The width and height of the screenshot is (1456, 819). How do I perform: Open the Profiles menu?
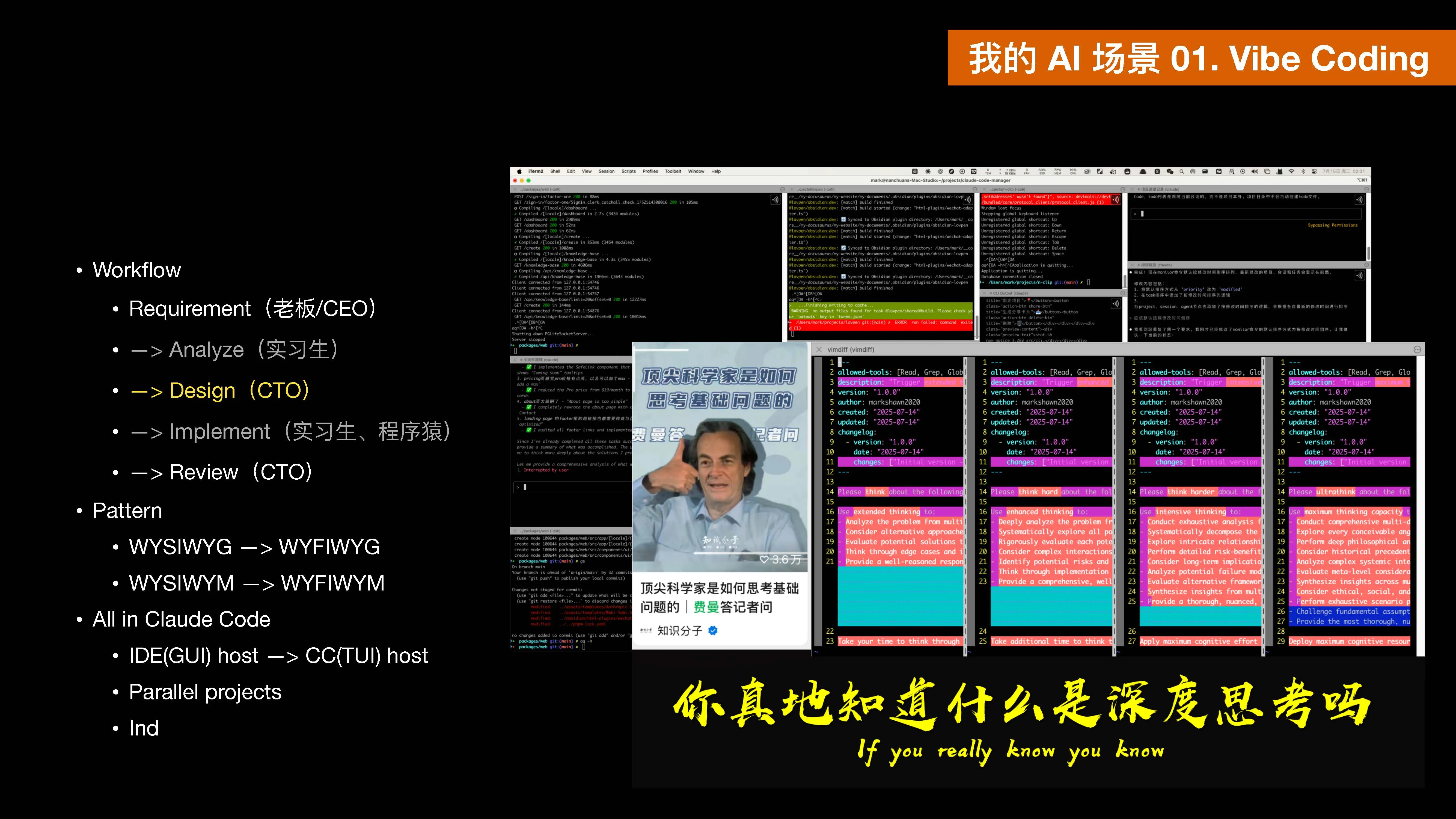(650, 171)
